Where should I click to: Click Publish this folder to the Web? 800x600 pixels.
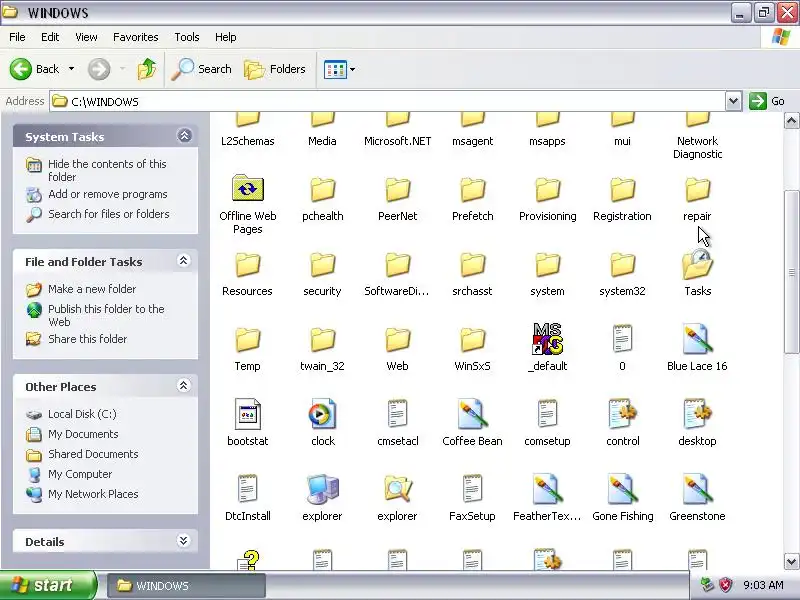(x=106, y=315)
